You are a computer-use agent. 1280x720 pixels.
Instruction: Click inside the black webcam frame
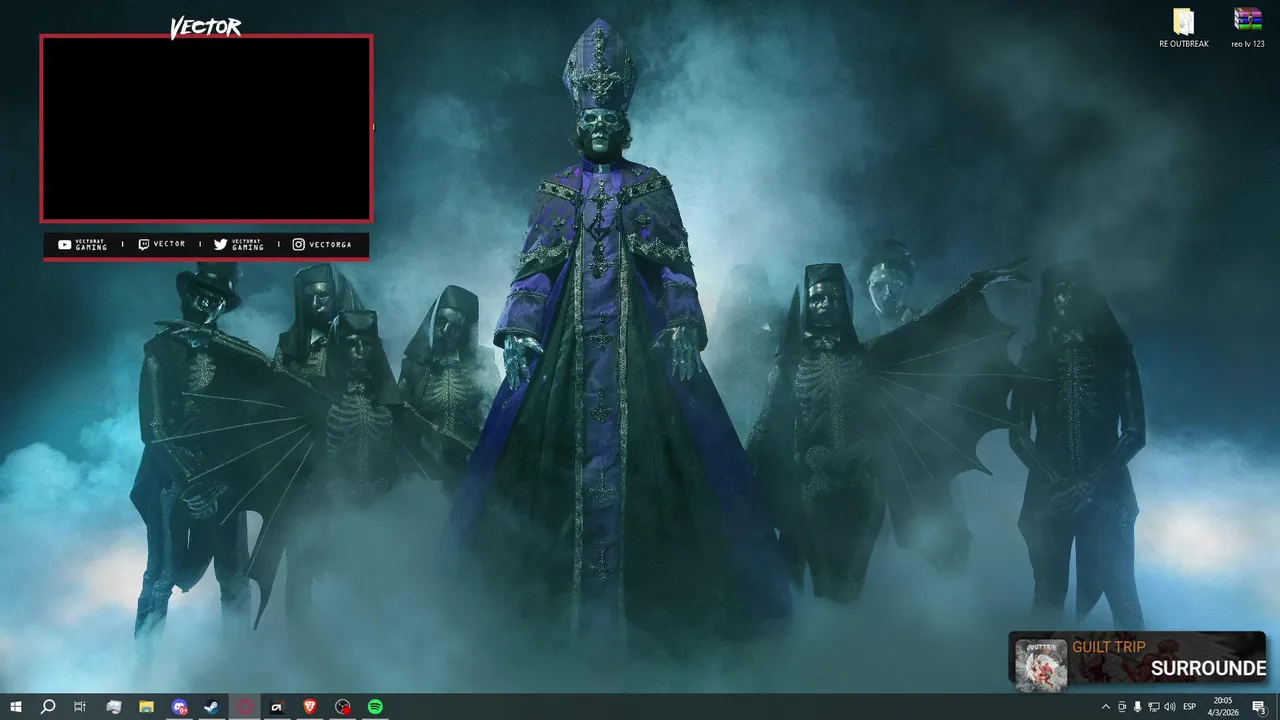tap(206, 128)
